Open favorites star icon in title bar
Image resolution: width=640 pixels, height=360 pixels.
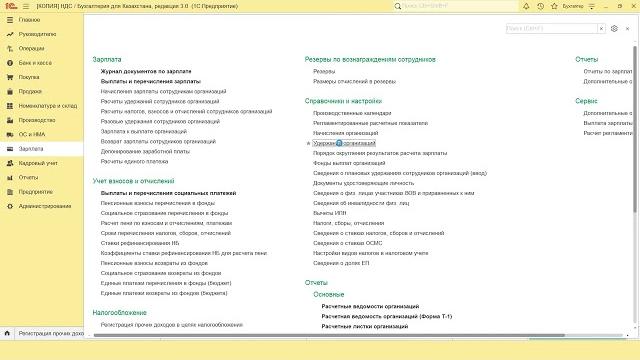[554, 6]
